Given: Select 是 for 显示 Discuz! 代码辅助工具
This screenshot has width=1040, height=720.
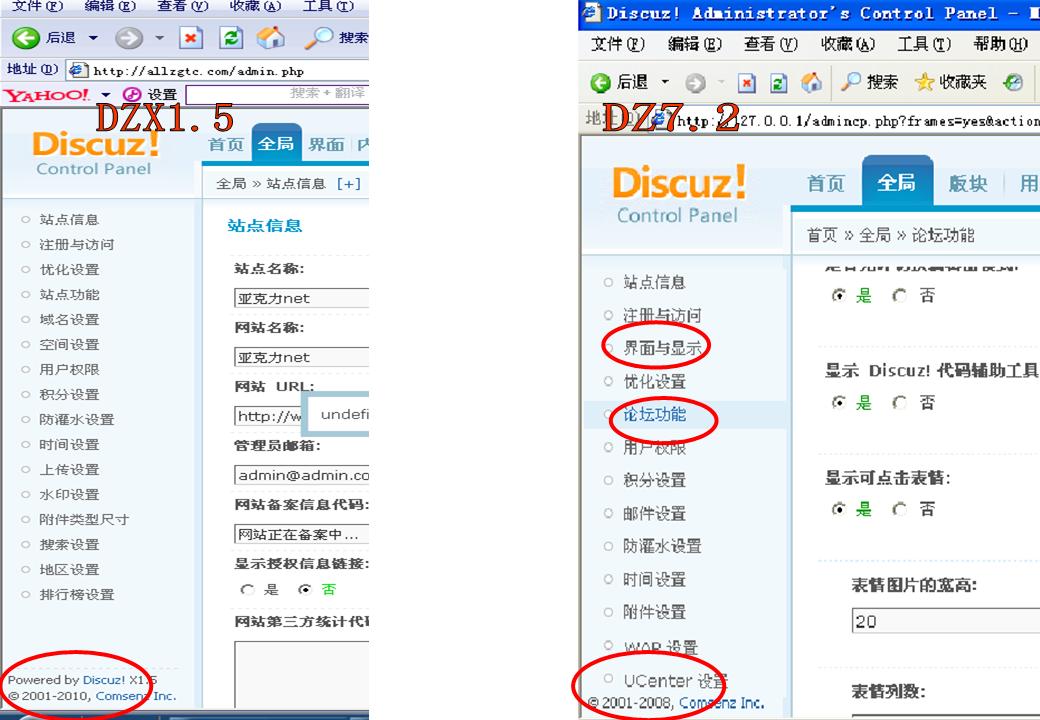Looking at the screenshot, I should click(x=839, y=402).
